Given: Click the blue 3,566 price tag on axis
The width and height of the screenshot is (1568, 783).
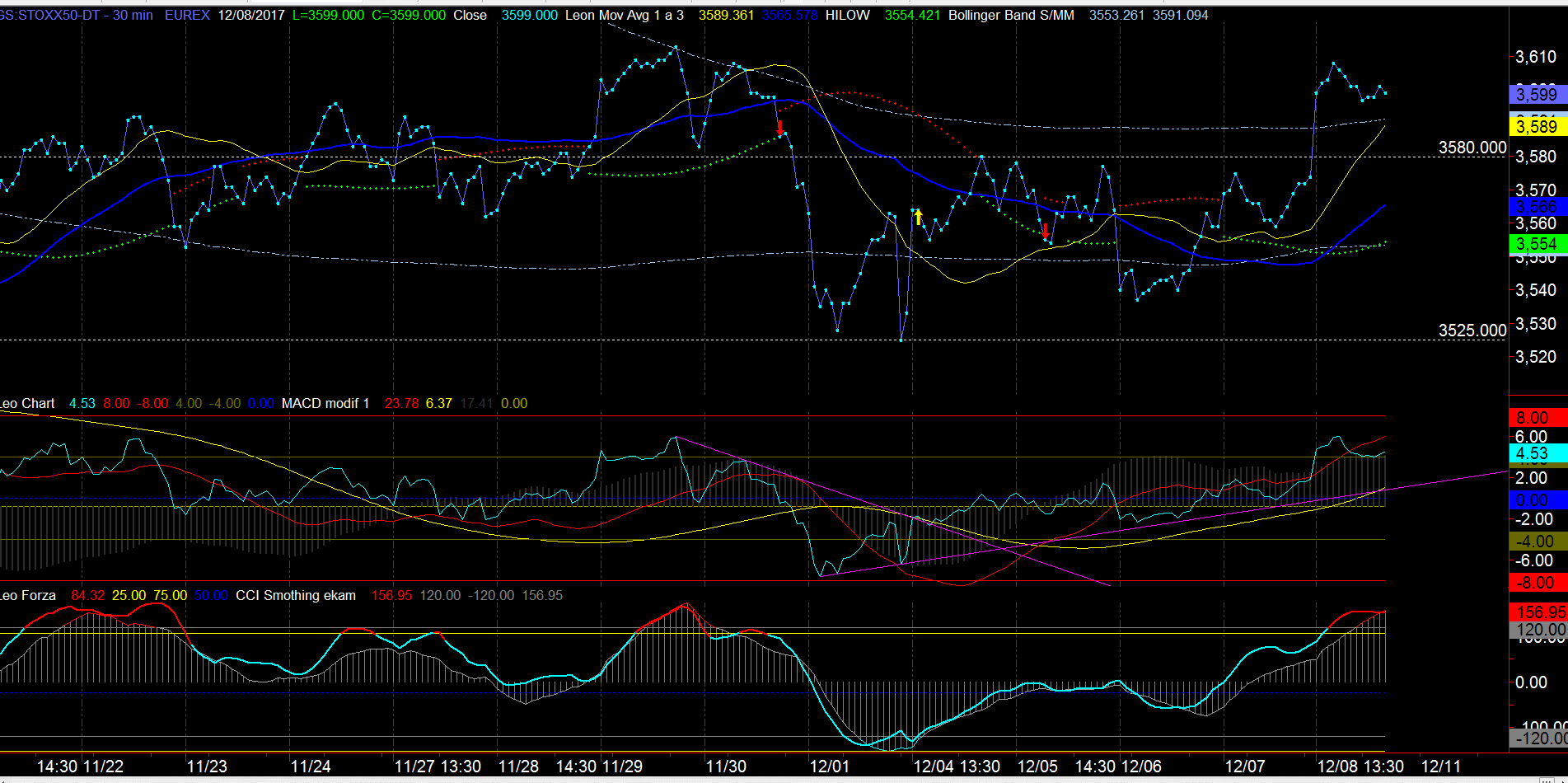Looking at the screenshot, I should click(x=1538, y=207).
